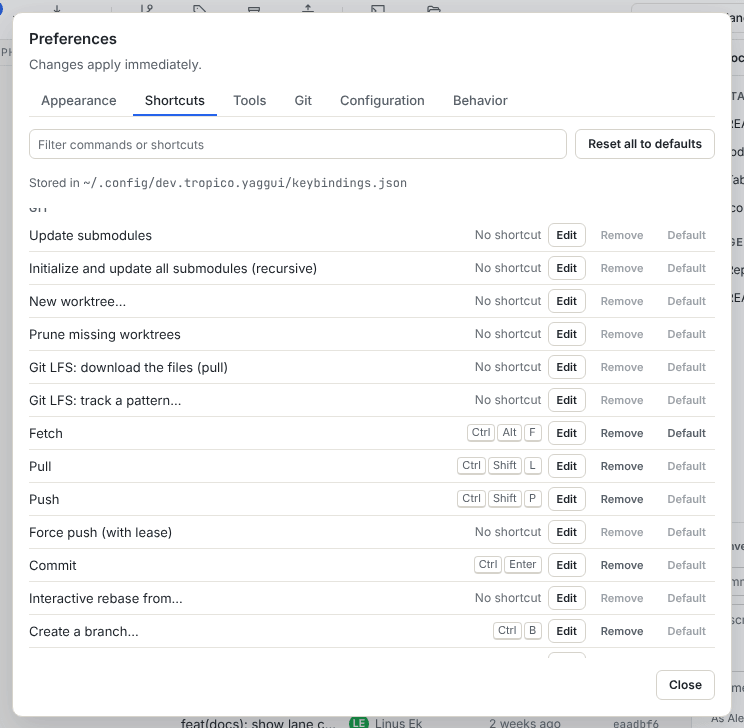744x728 pixels.
Task: Click the Ctrl Shift P shortcut keys
Action: tap(499, 498)
